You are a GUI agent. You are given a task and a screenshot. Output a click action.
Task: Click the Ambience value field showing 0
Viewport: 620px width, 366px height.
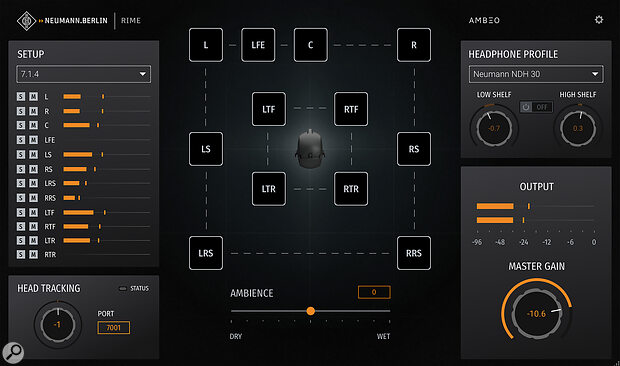(x=374, y=292)
